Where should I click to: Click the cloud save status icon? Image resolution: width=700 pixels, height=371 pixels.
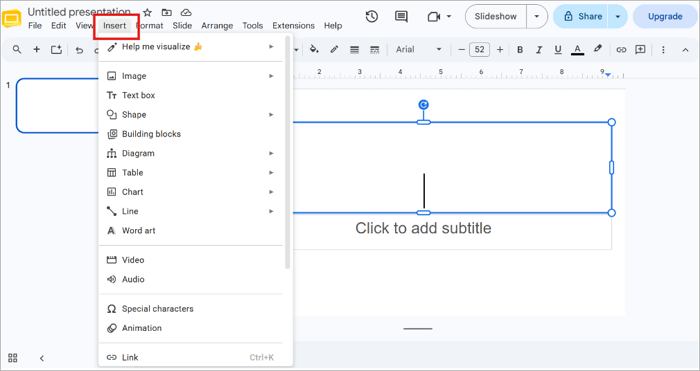pos(186,13)
